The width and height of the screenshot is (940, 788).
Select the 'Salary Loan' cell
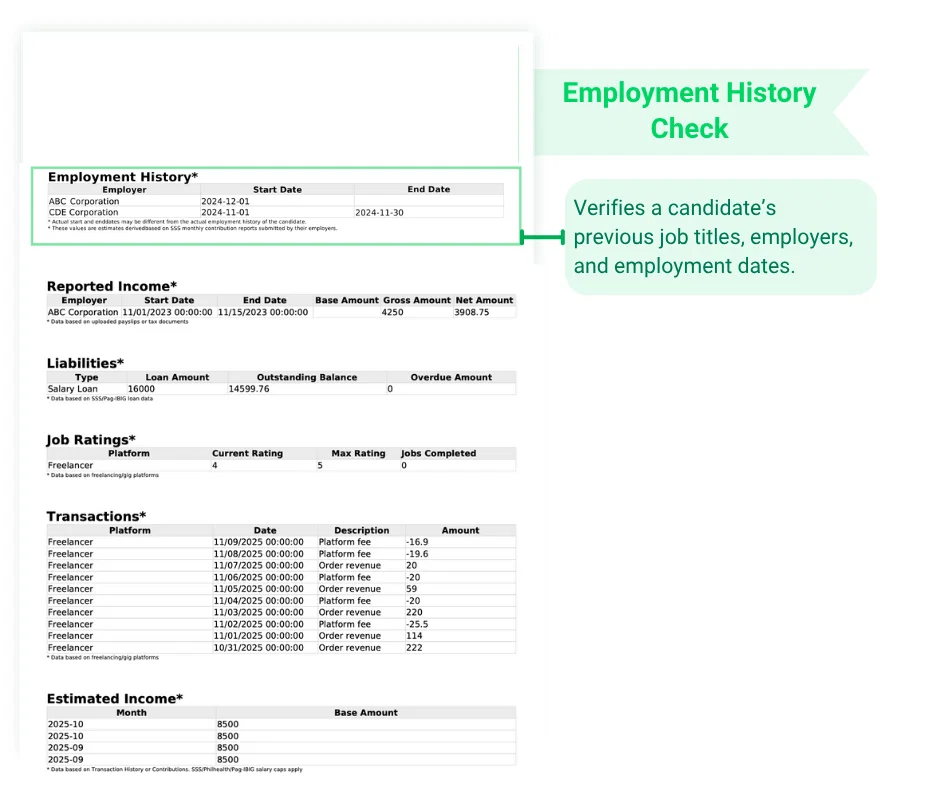(x=73, y=389)
